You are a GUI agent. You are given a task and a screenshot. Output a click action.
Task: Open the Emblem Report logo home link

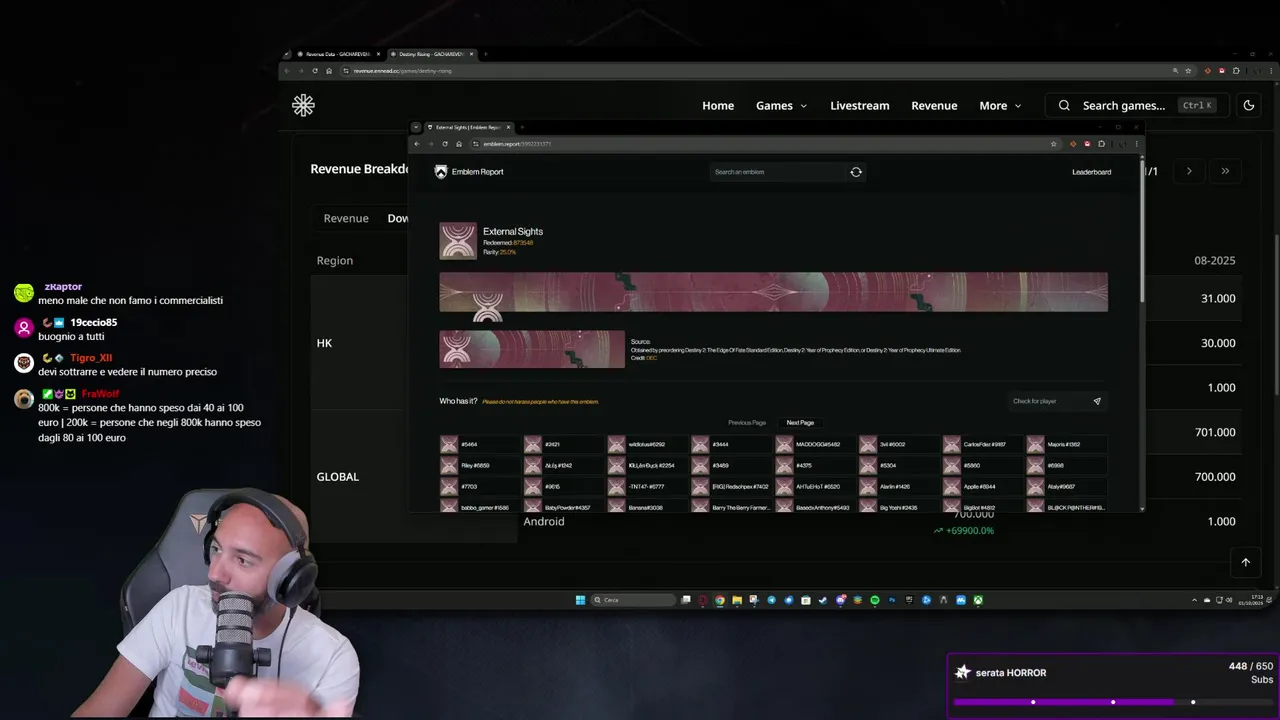pyautogui.click(x=469, y=172)
